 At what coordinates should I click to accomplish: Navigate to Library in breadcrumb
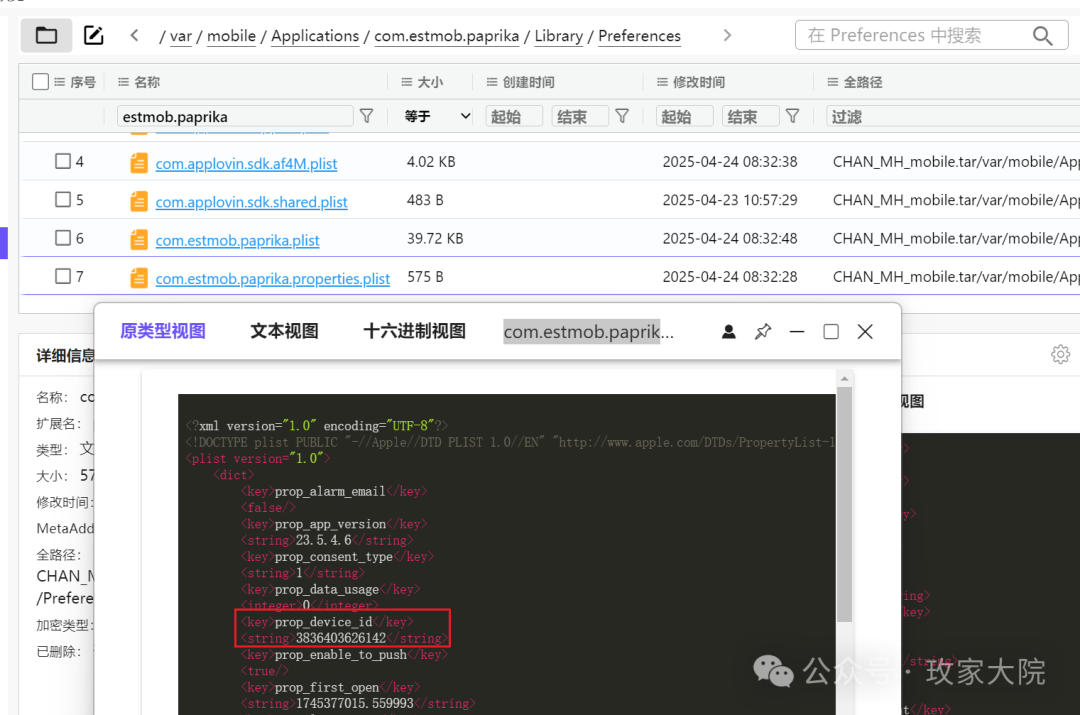coord(559,36)
